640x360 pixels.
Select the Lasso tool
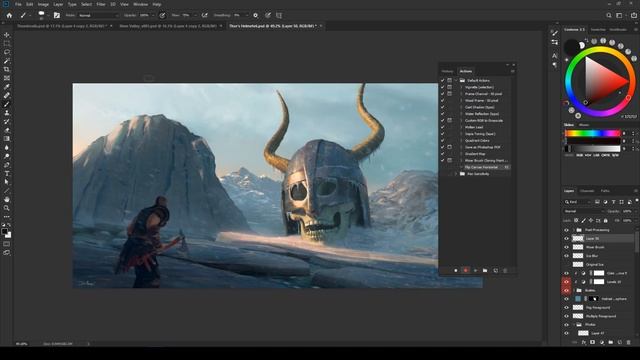pos(7,52)
